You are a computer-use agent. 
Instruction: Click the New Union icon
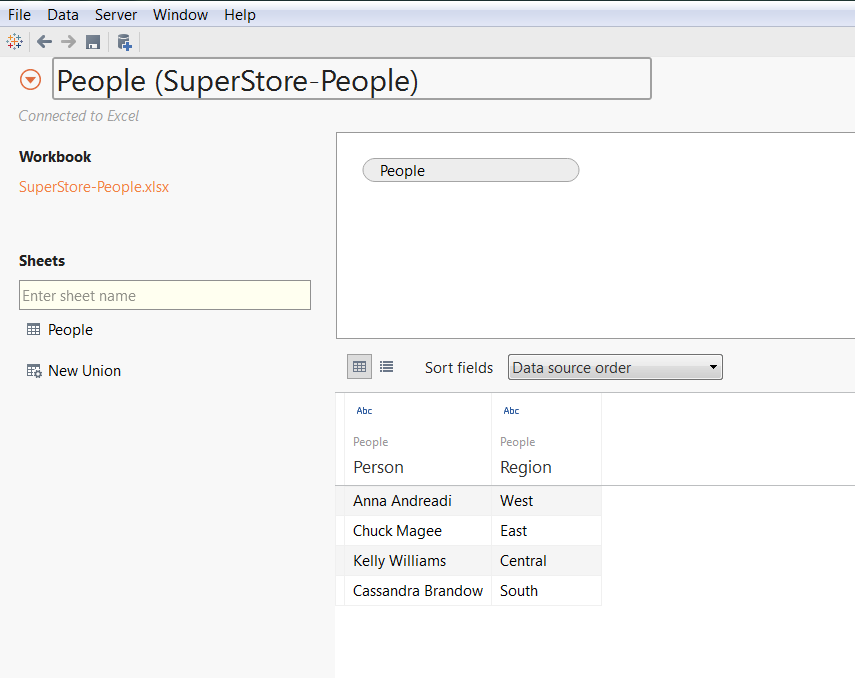[34, 371]
